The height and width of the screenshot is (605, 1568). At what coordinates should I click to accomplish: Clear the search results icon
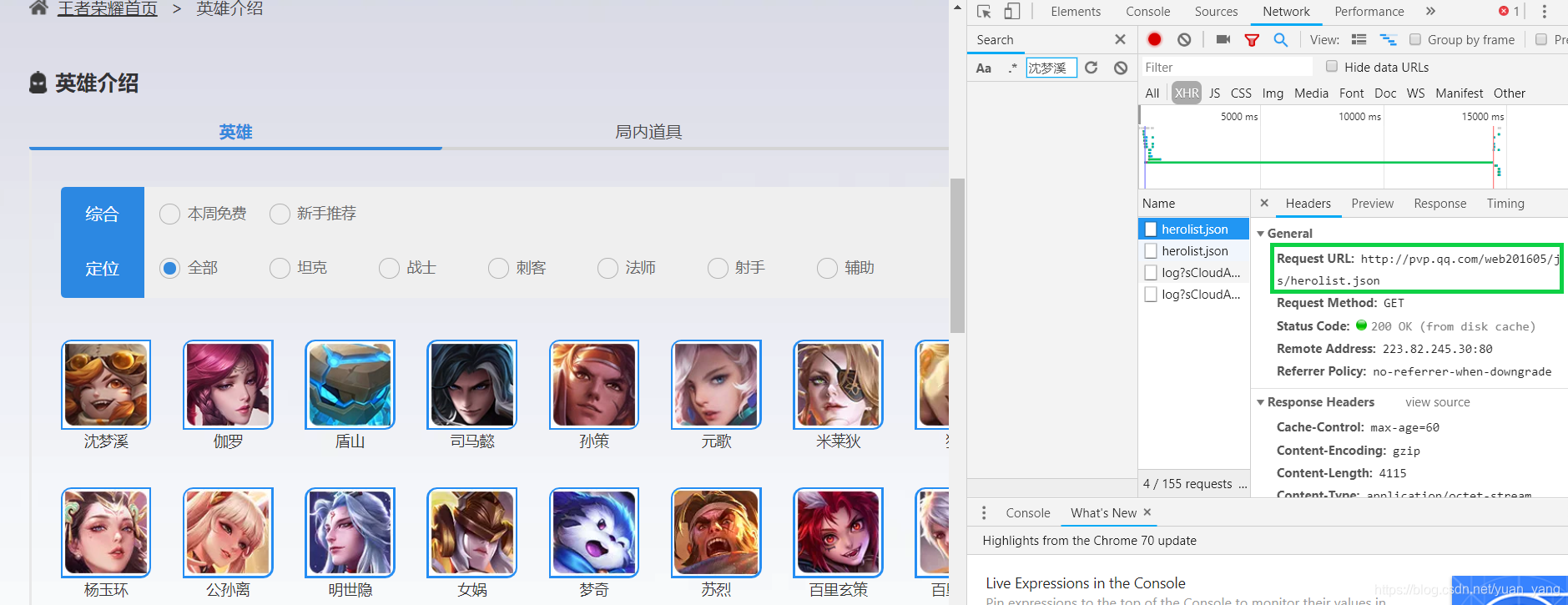tap(1121, 68)
